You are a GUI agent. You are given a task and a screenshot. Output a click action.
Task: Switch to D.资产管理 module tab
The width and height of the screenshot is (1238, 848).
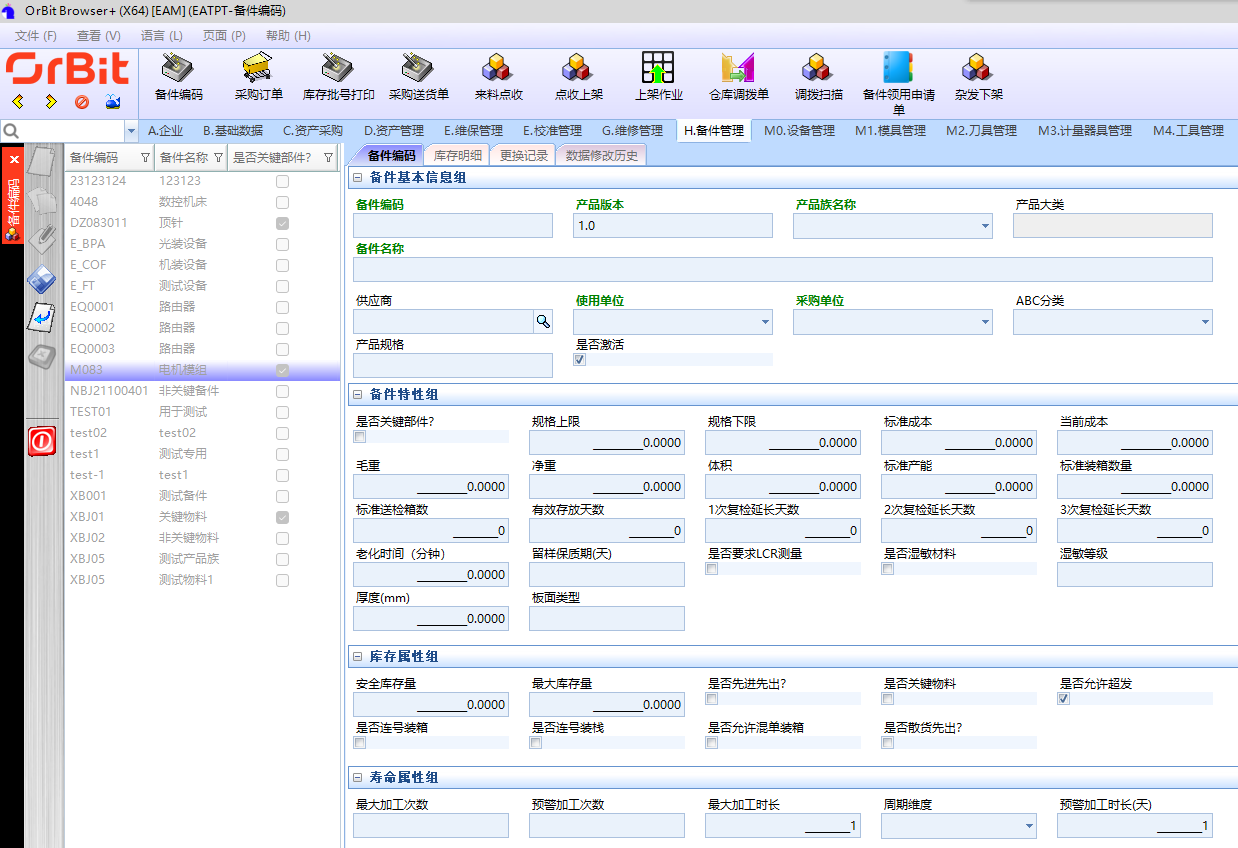coord(394,131)
